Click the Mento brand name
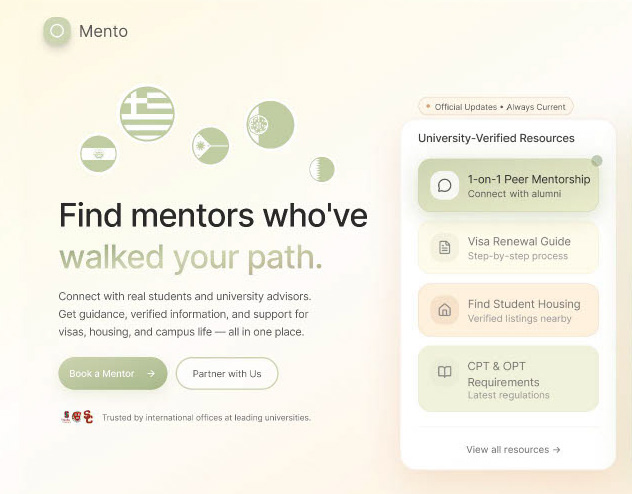The image size is (632, 494). (x=103, y=31)
